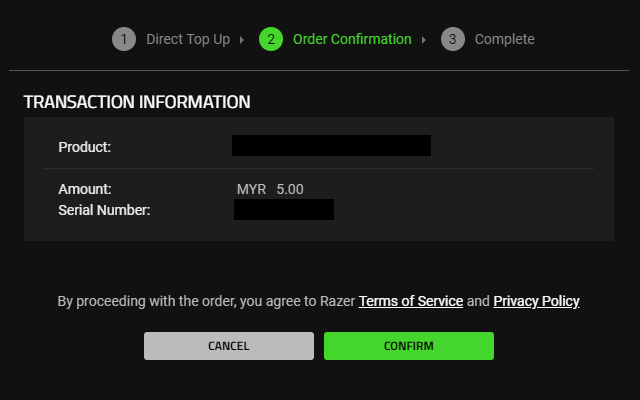The image size is (640, 400).
Task: Click the Product label
Action: [x=84, y=147]
